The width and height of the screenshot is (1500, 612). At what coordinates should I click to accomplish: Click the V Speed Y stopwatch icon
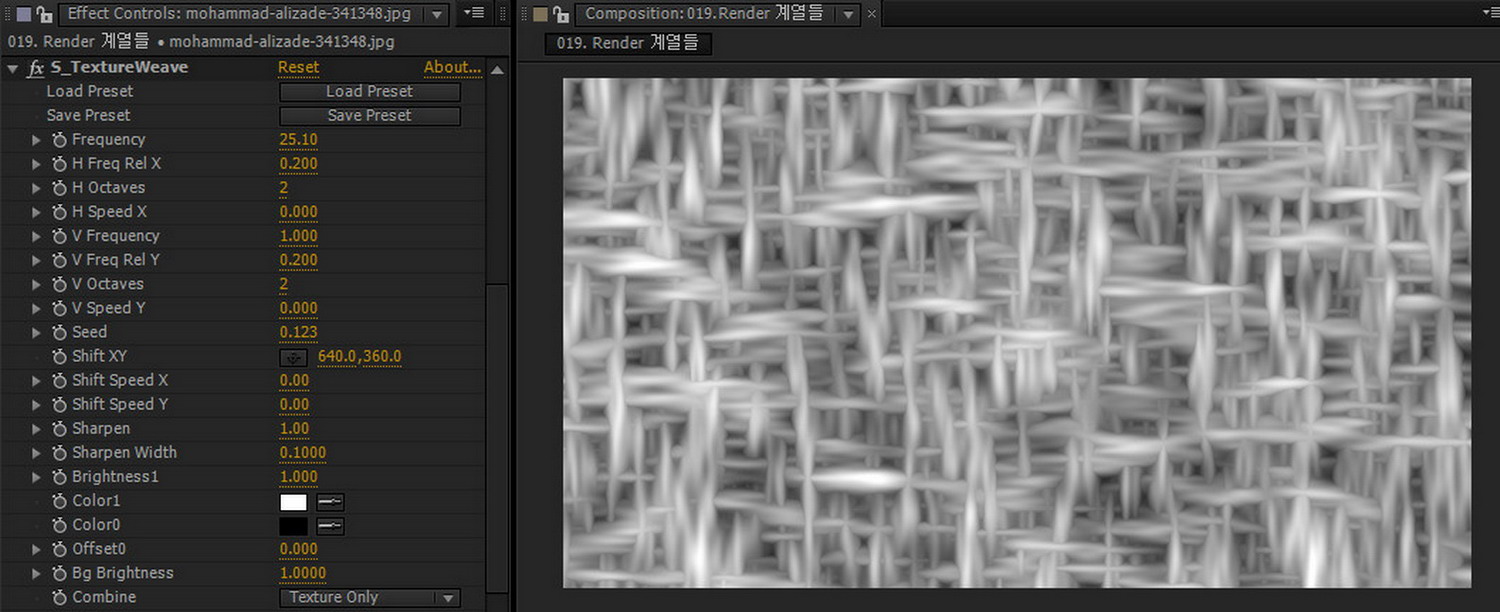pyautogui.click(x=59, y=308)
